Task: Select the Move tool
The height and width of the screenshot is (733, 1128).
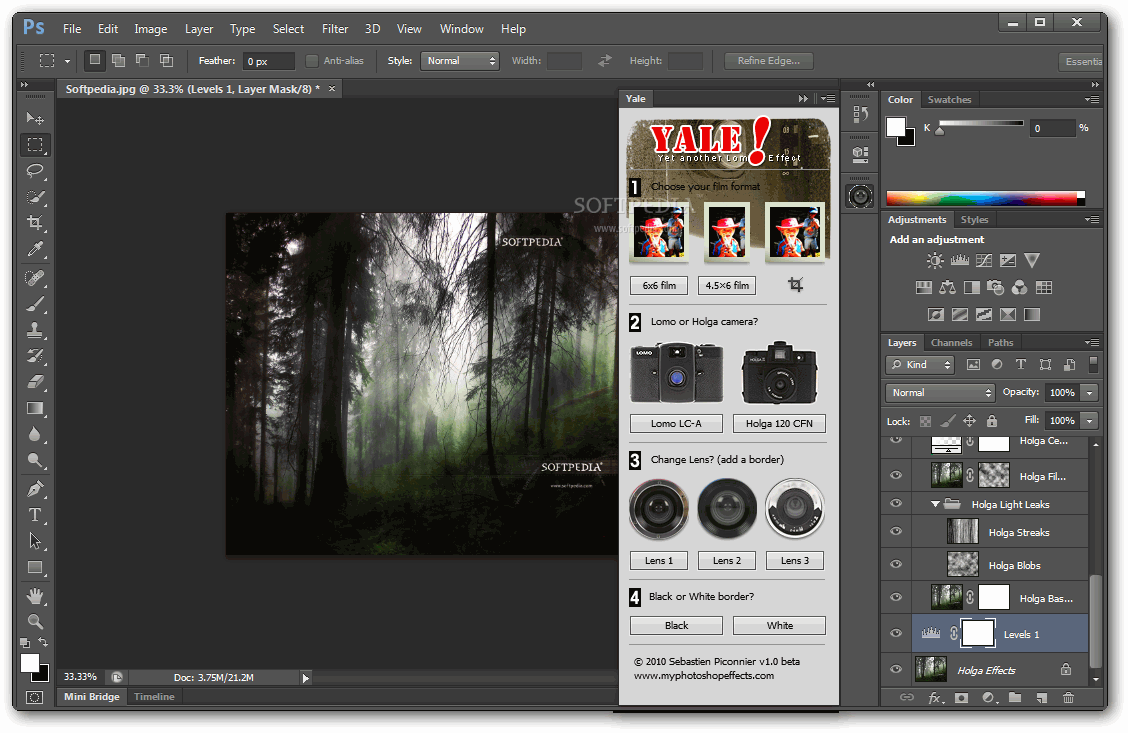Action: [x=35, y=118]
